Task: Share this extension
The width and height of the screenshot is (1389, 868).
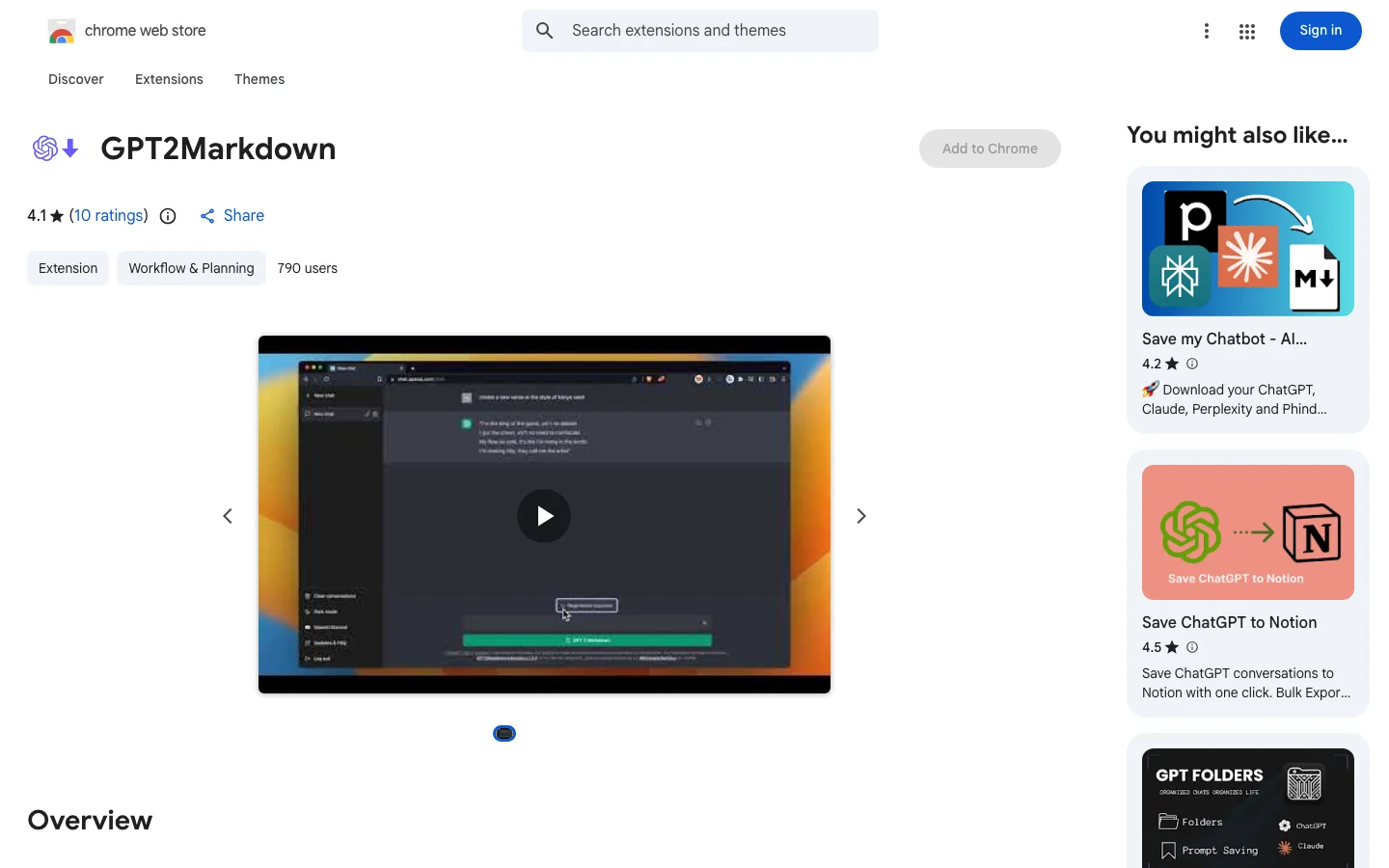Action: pyautogui.click(x=231, y=215)
